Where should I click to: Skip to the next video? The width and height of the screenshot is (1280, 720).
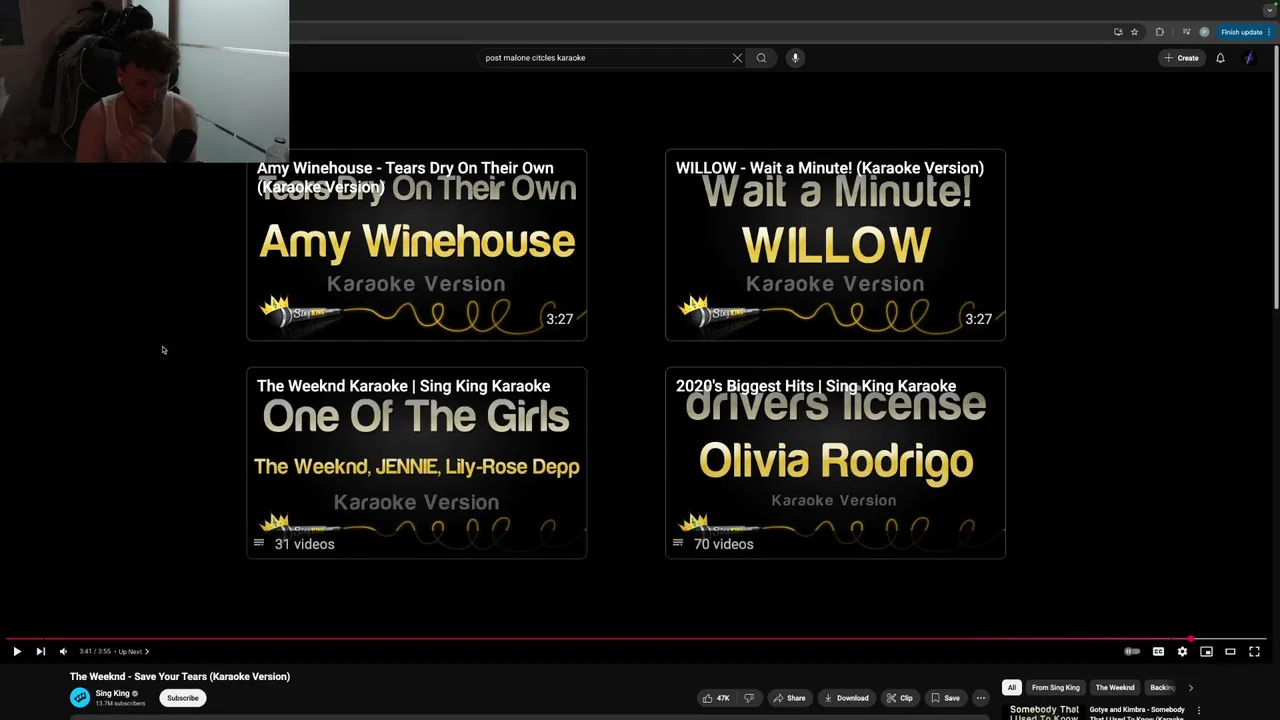pyautogui.click(x=41, y=651)
